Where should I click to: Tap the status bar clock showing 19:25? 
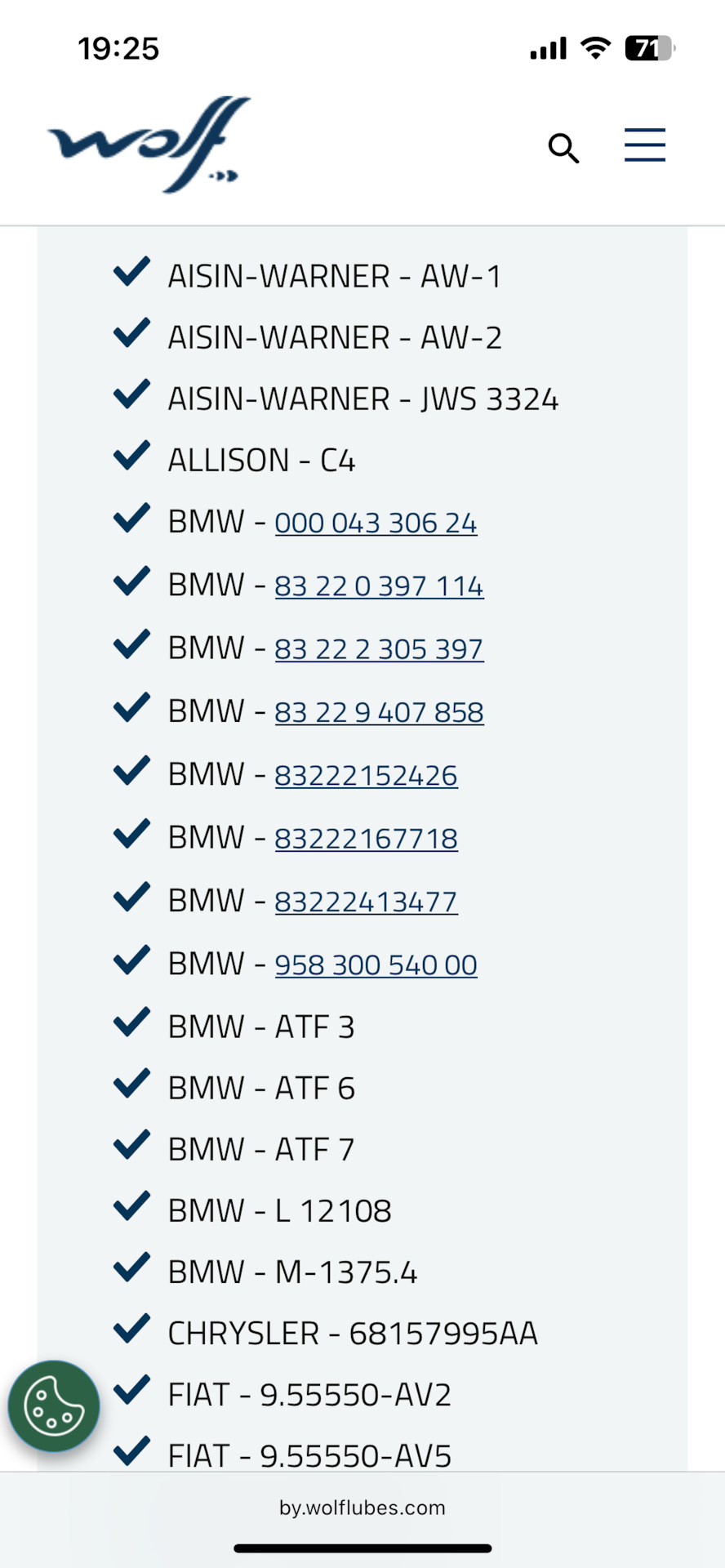(x=118, y=49)
